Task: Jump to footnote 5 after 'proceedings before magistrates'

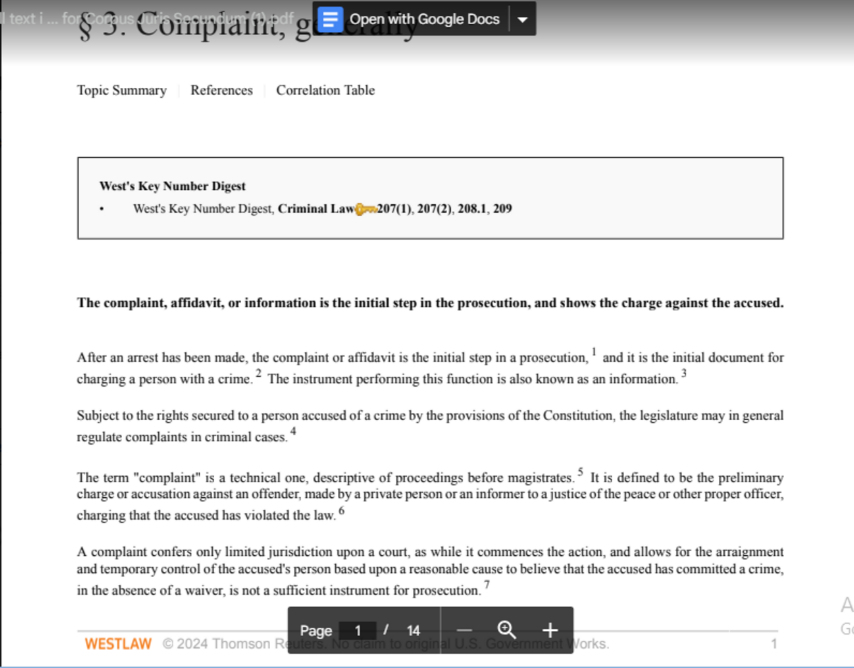Action: click(580, 471)
